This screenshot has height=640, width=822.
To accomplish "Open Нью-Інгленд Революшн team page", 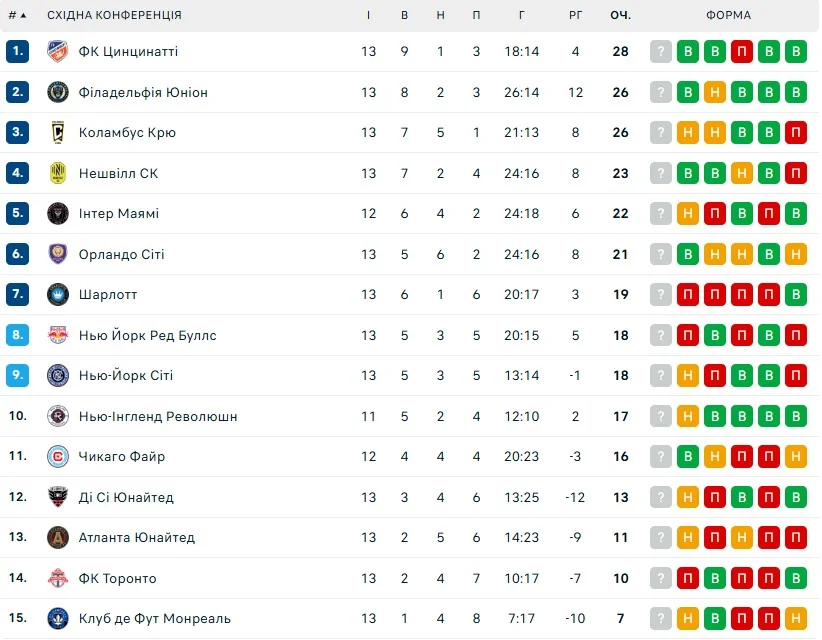I will pyautogui.click(x=158, y=416).
